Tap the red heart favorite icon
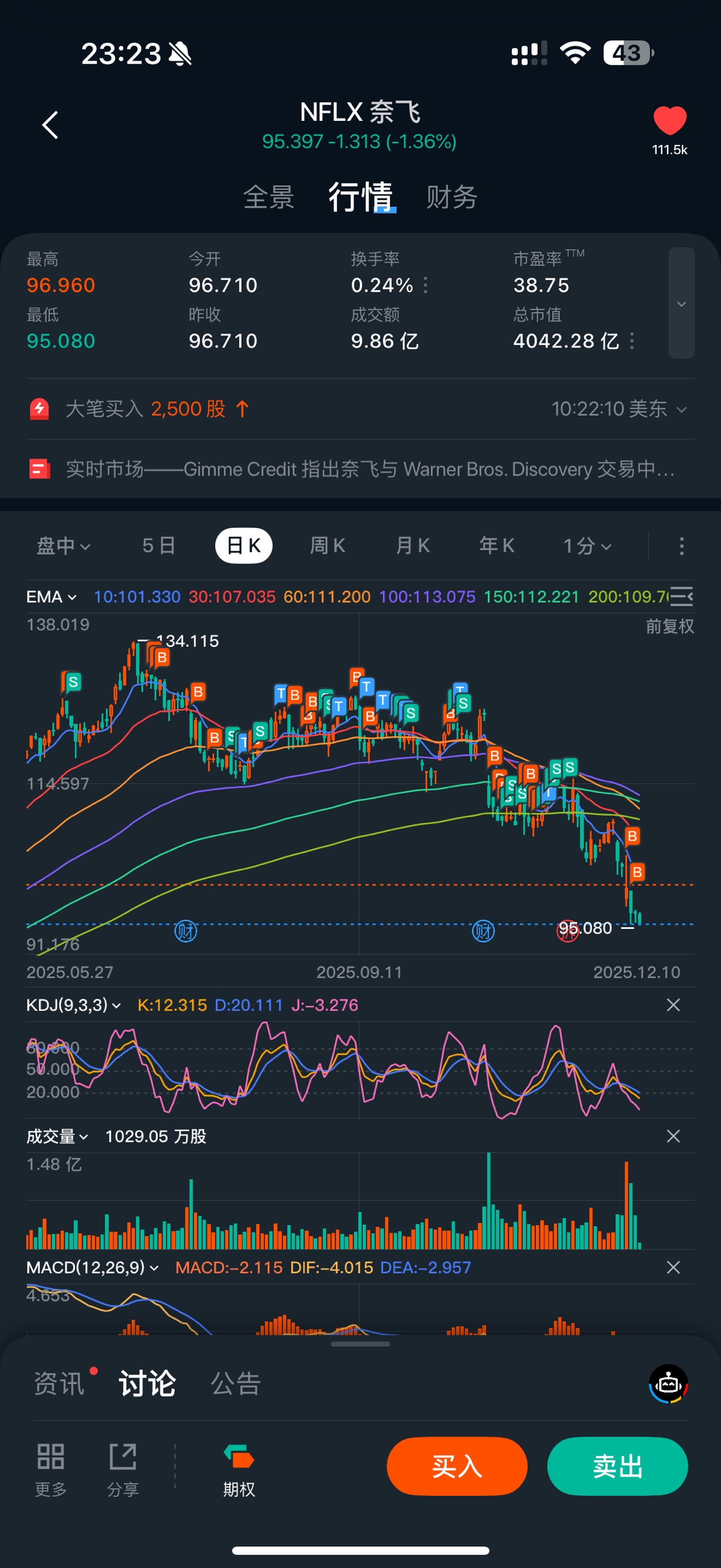721x1568 pixels. coord(669,120)
